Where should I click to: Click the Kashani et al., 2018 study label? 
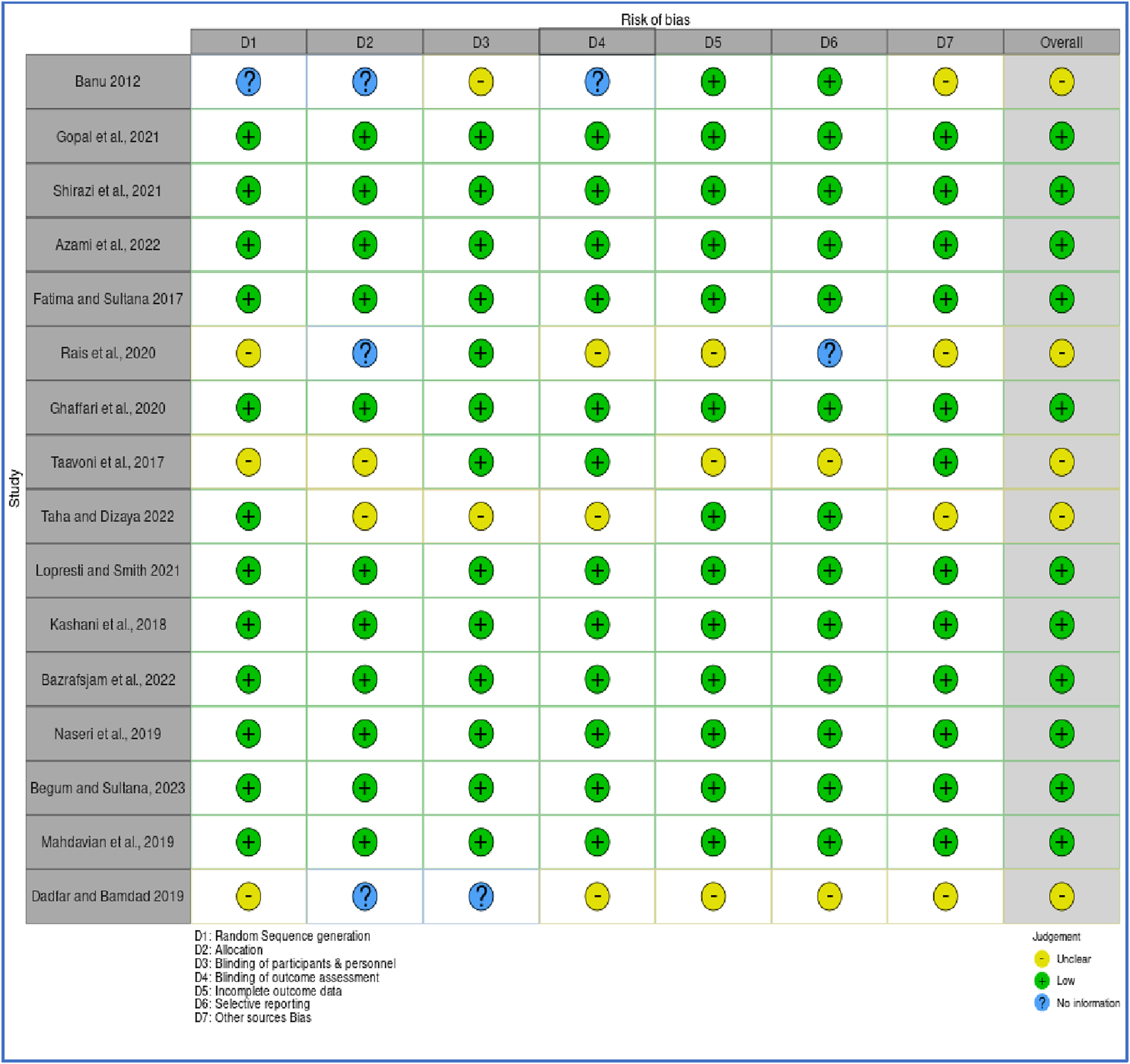108,624
